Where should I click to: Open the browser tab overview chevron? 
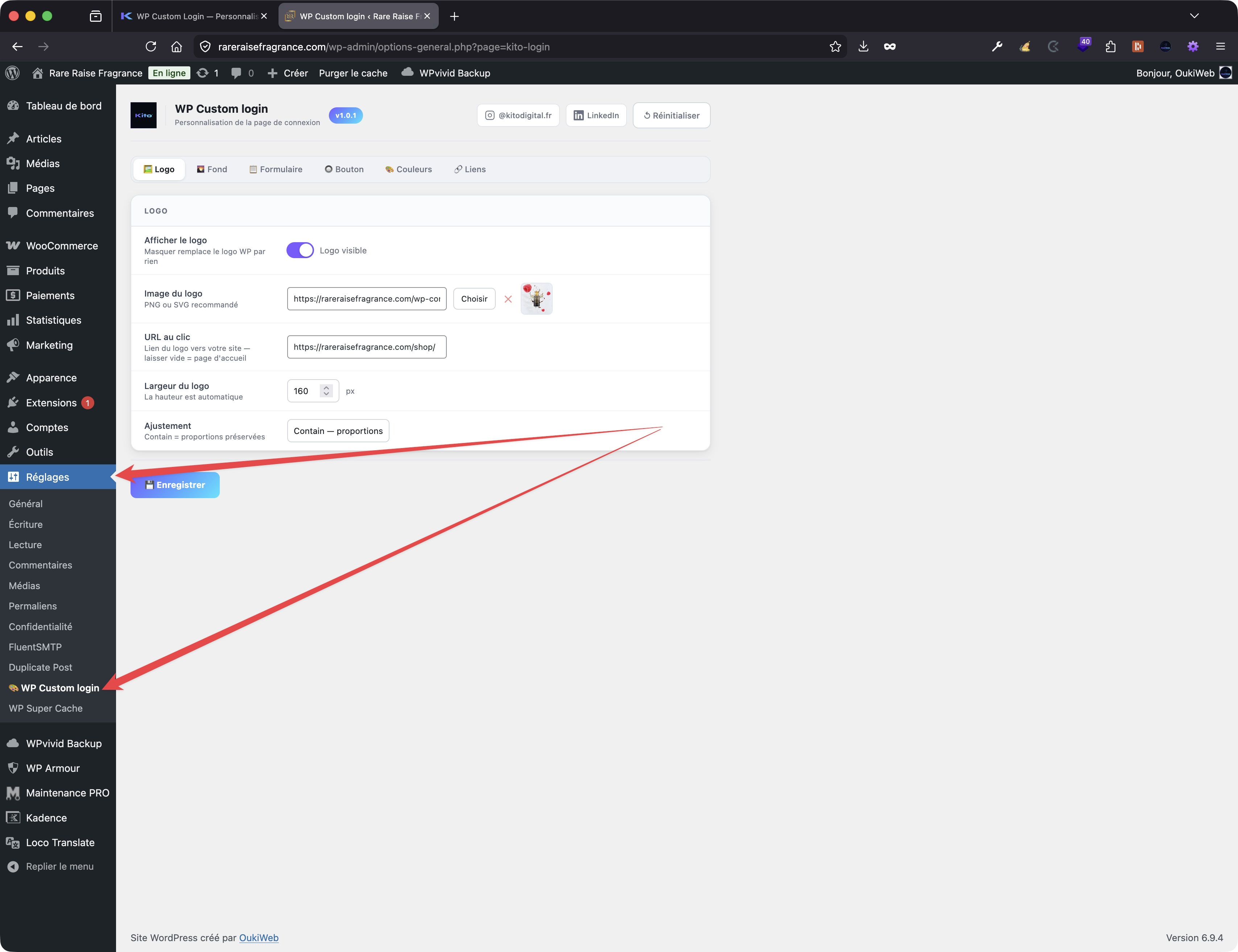pos(1194,16)
